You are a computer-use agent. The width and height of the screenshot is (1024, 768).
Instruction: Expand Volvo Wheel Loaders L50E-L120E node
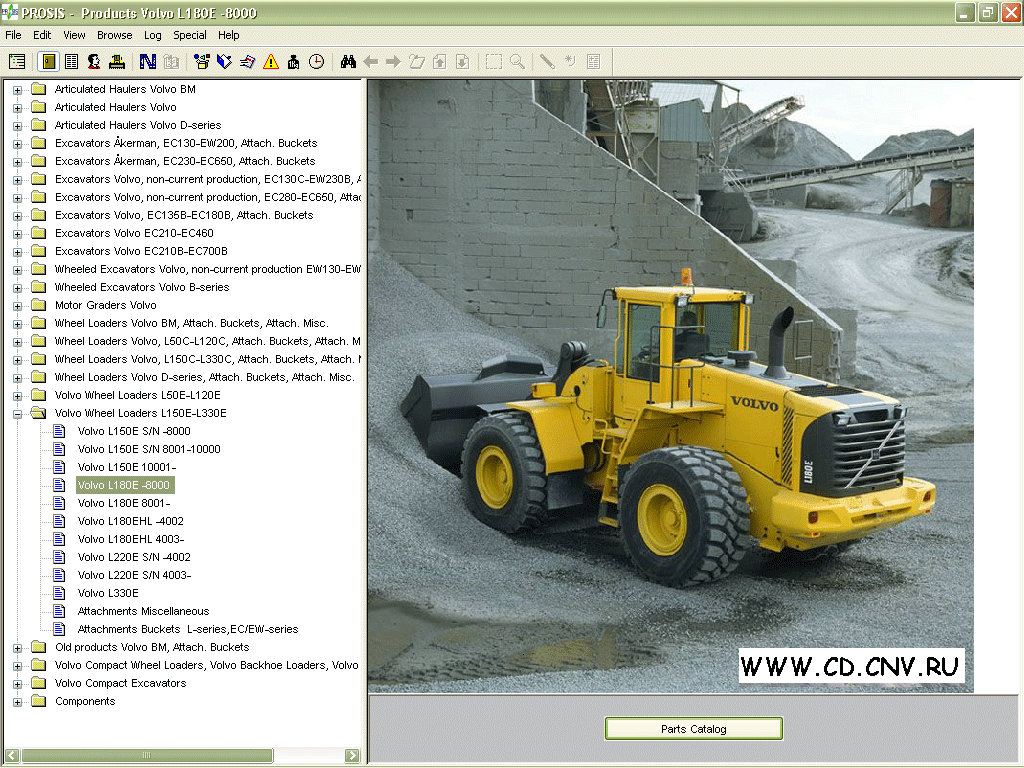tap(18, 396)
